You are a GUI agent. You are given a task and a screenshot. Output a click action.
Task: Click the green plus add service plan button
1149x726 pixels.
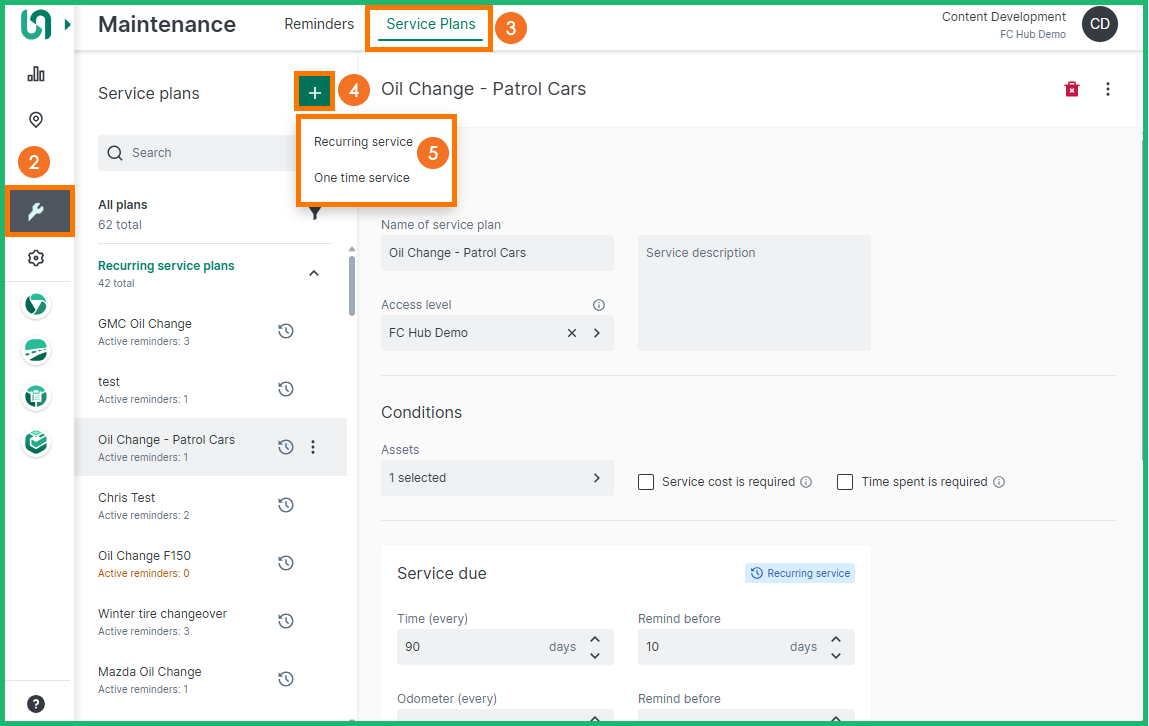point(315,93)
